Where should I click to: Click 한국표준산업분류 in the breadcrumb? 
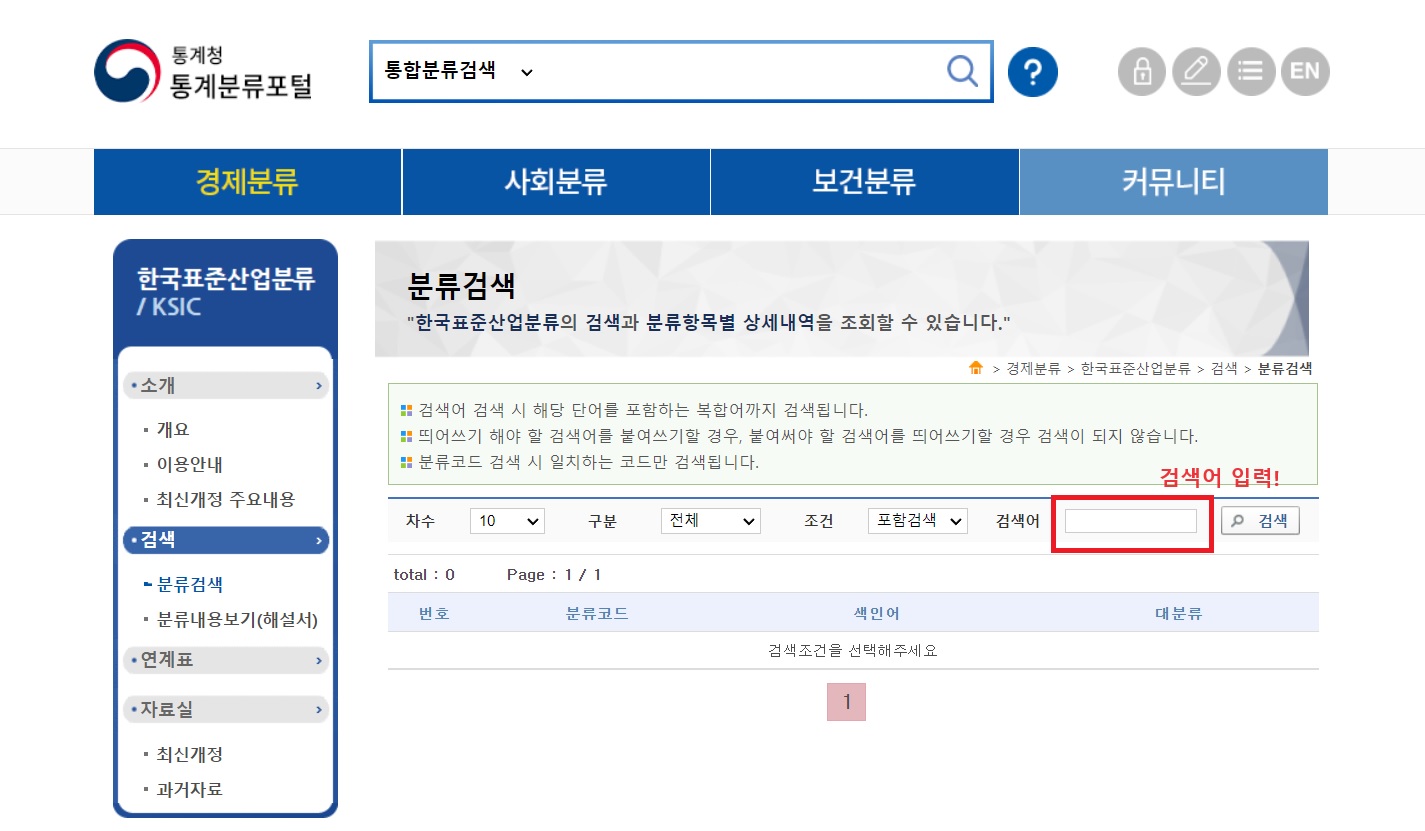(x=1135, y=369)
